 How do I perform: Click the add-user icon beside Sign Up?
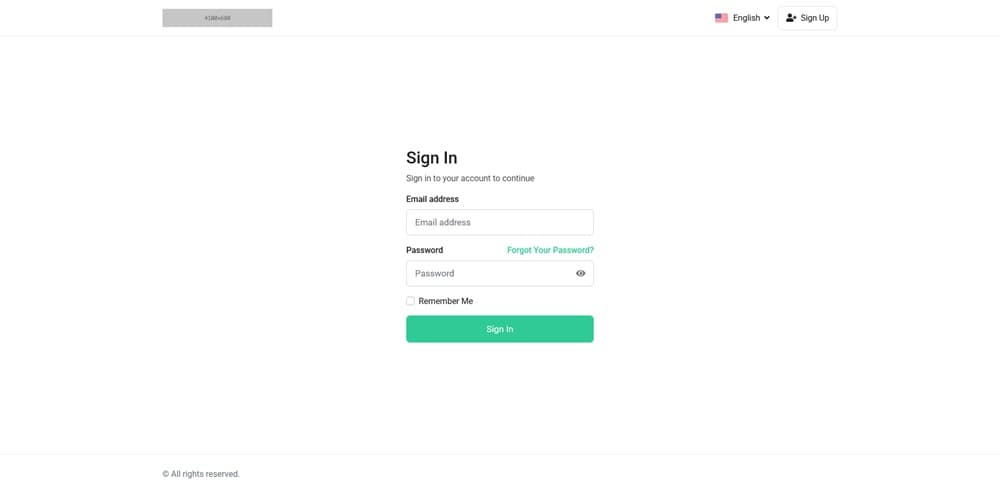(x=791, y=18)
